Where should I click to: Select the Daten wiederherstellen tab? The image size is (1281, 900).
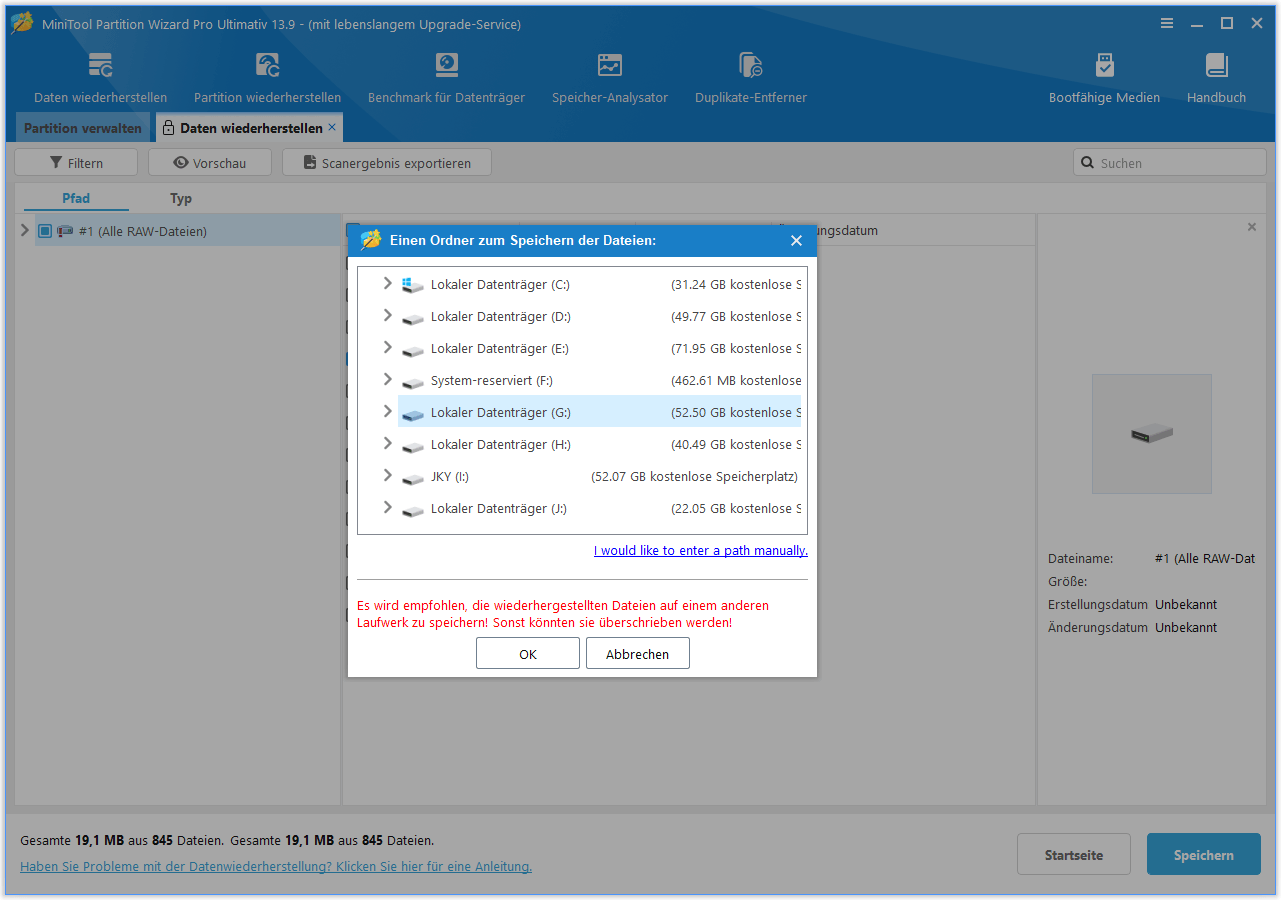[x=250, y=128]
